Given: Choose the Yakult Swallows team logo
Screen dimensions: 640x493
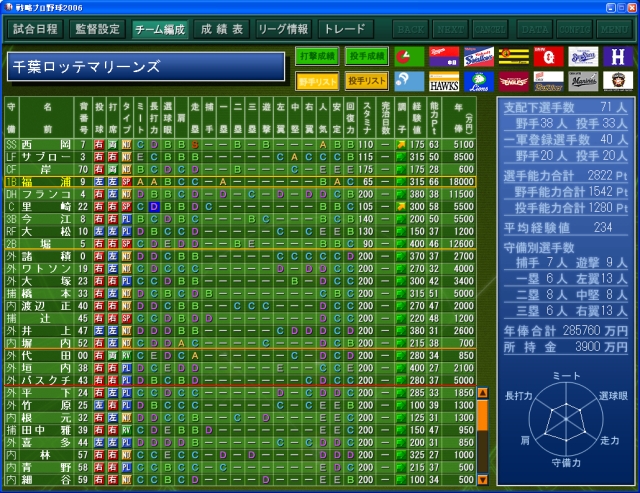Looking at the screenshot, I should (x=479, y=56).
